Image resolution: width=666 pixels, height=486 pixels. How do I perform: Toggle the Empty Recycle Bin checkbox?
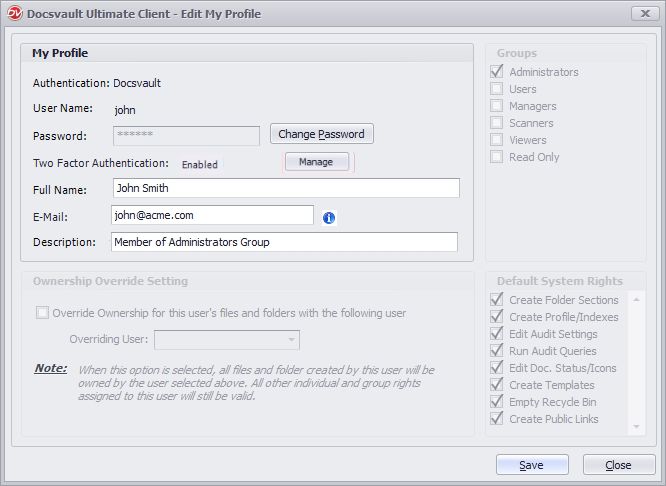coord(497,402)
